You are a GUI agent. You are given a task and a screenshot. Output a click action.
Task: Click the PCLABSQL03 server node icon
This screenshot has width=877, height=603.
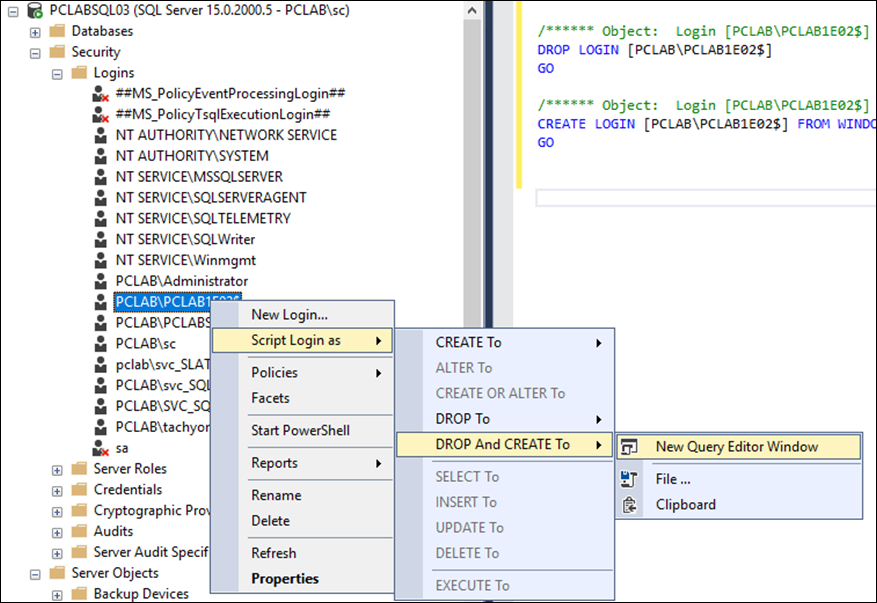click(35, 10)
